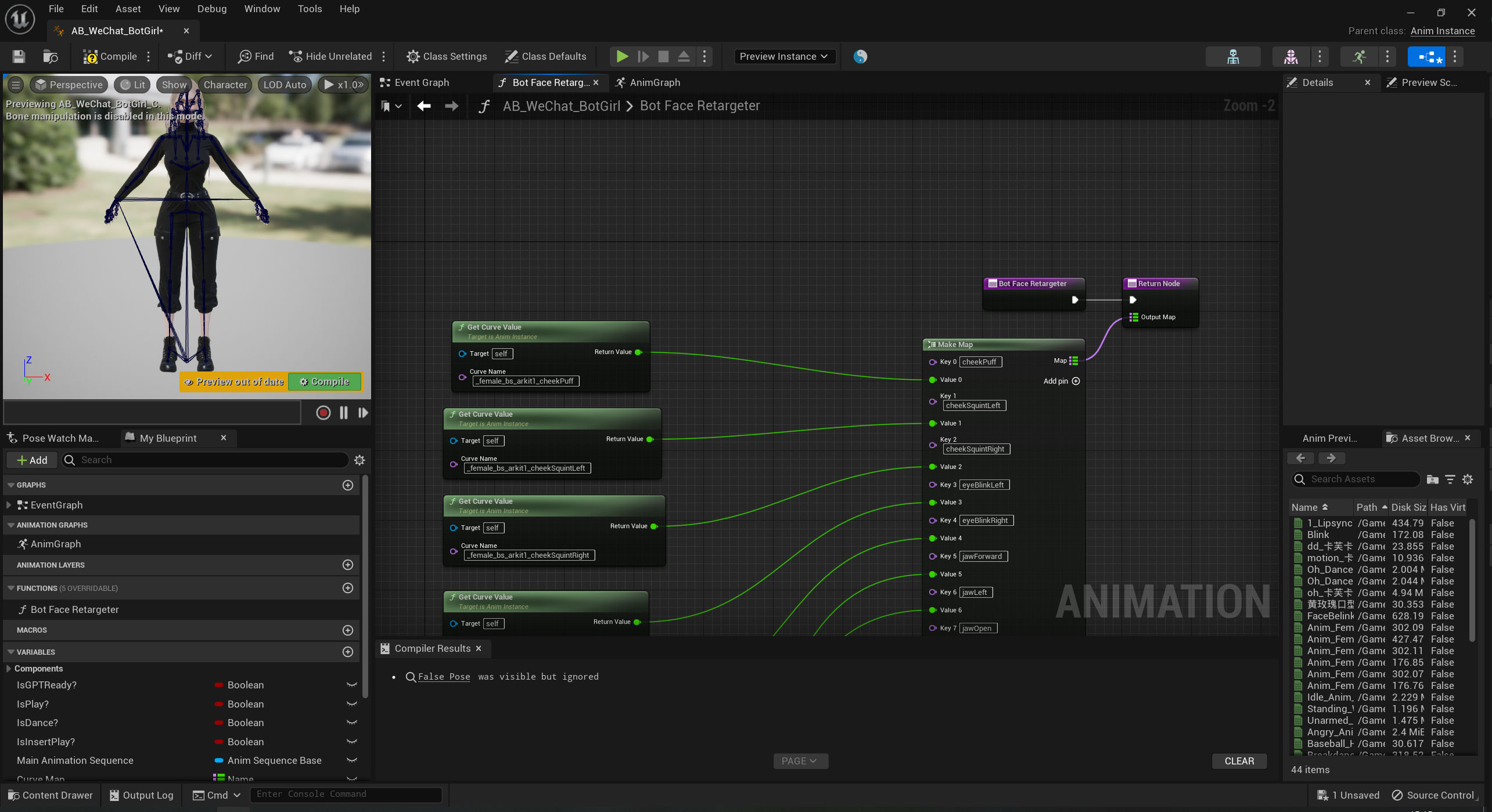Expand the EventGraph tree item
The image size is (1492, 812).
8,505
